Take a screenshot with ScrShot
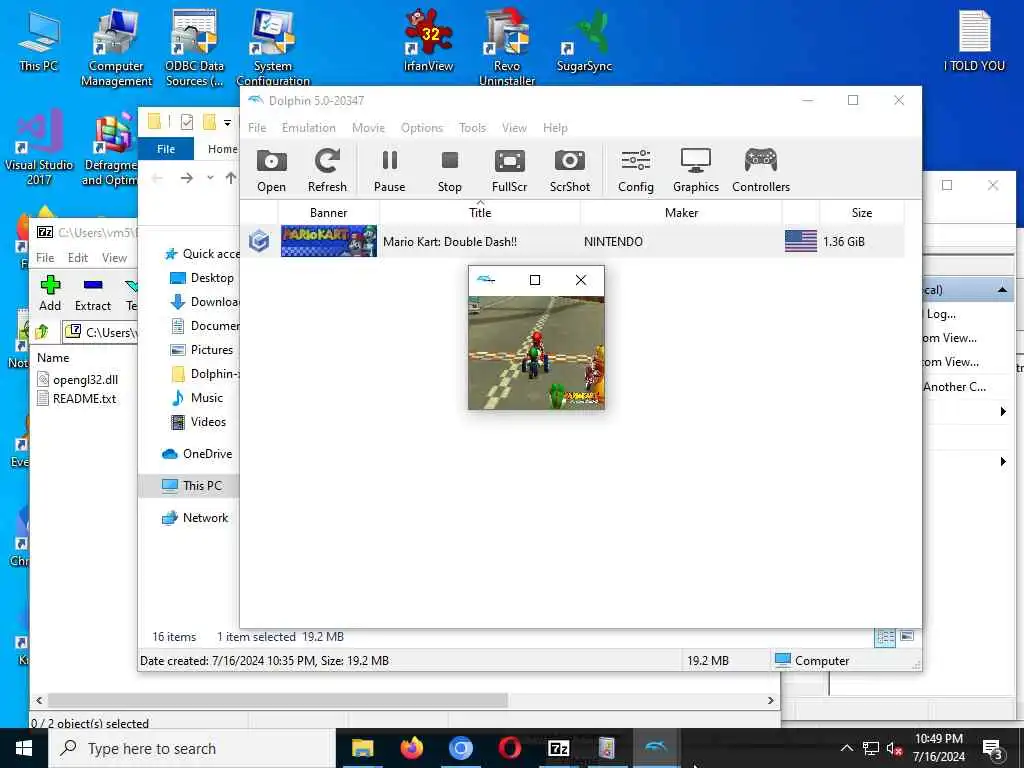 click(x=569, y=170)
